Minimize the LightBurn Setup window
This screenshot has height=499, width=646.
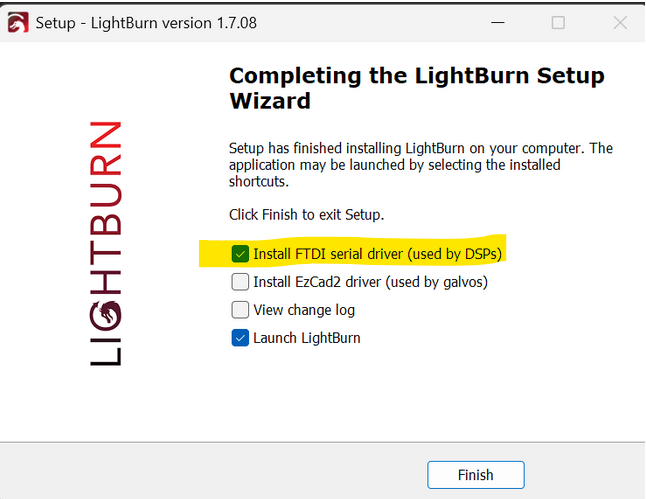point(498,23)
